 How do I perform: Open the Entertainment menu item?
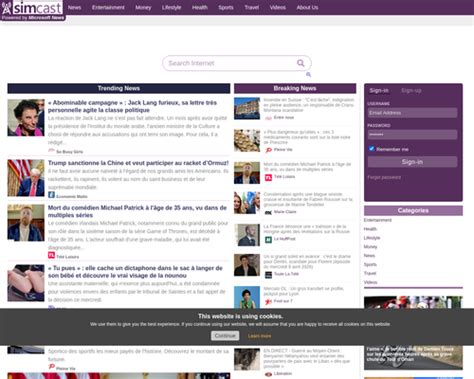pos(108,7)
